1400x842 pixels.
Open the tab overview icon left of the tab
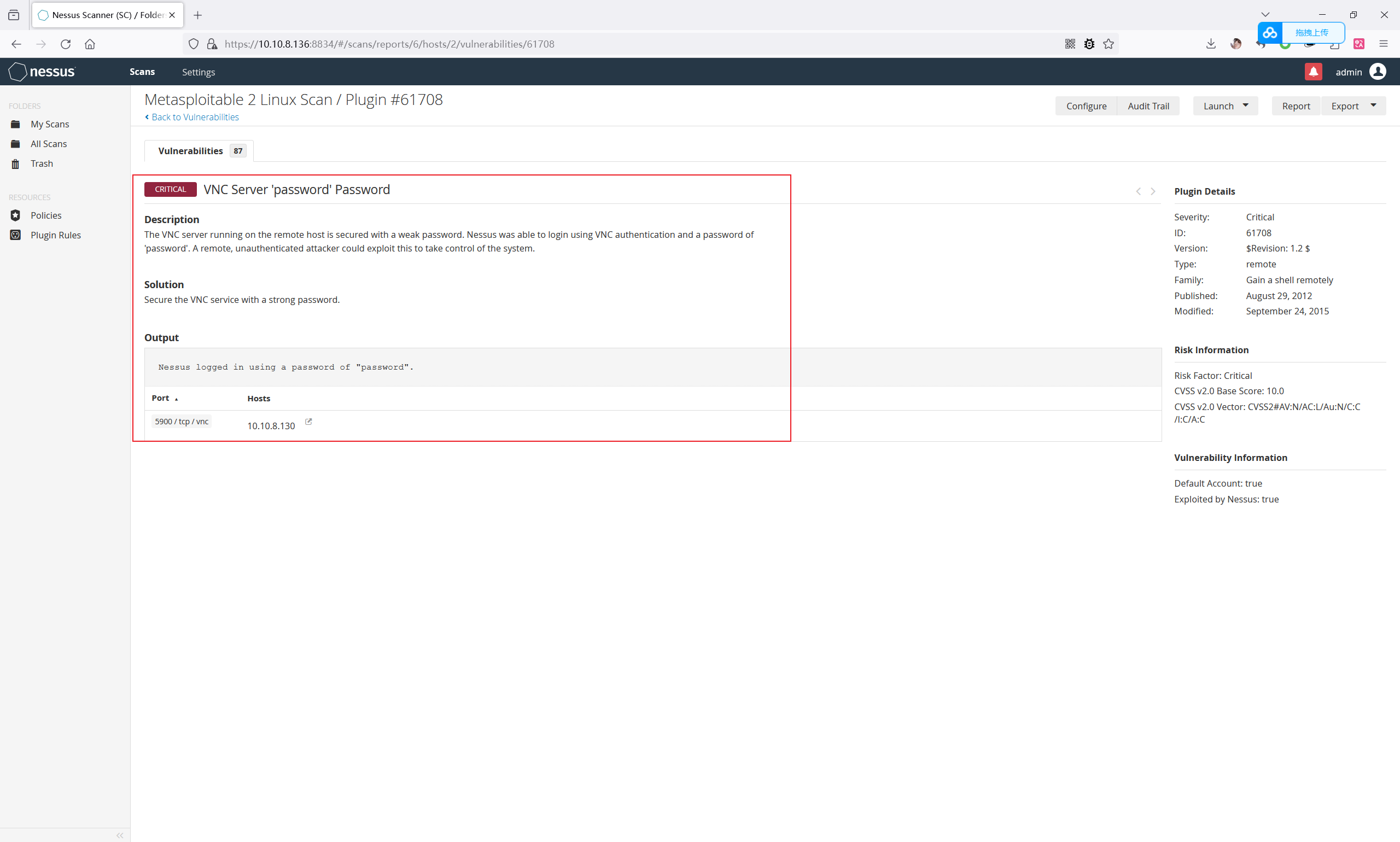[14, 15]
